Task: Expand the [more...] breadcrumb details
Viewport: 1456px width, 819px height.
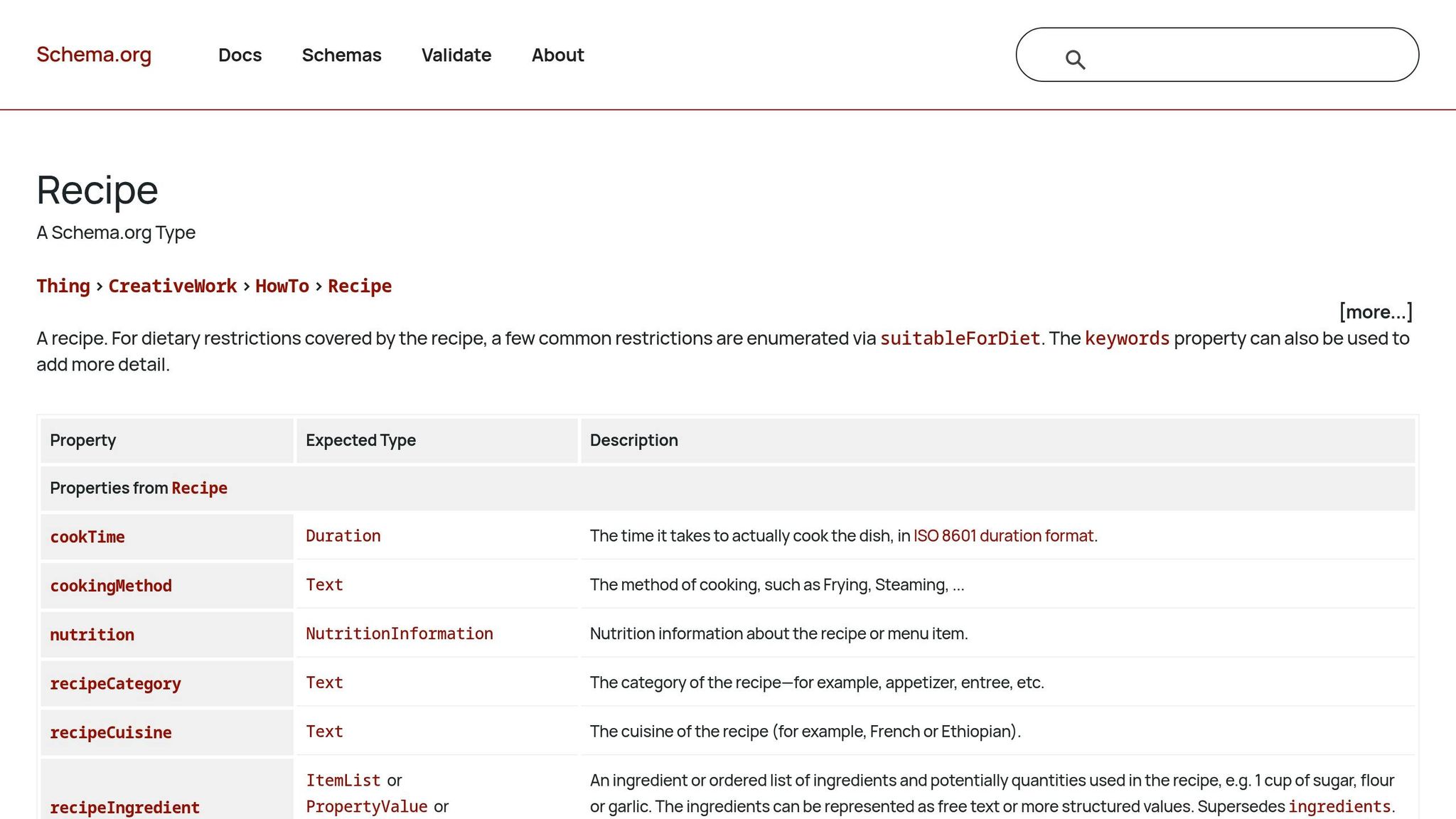Action: (1375, 311)
